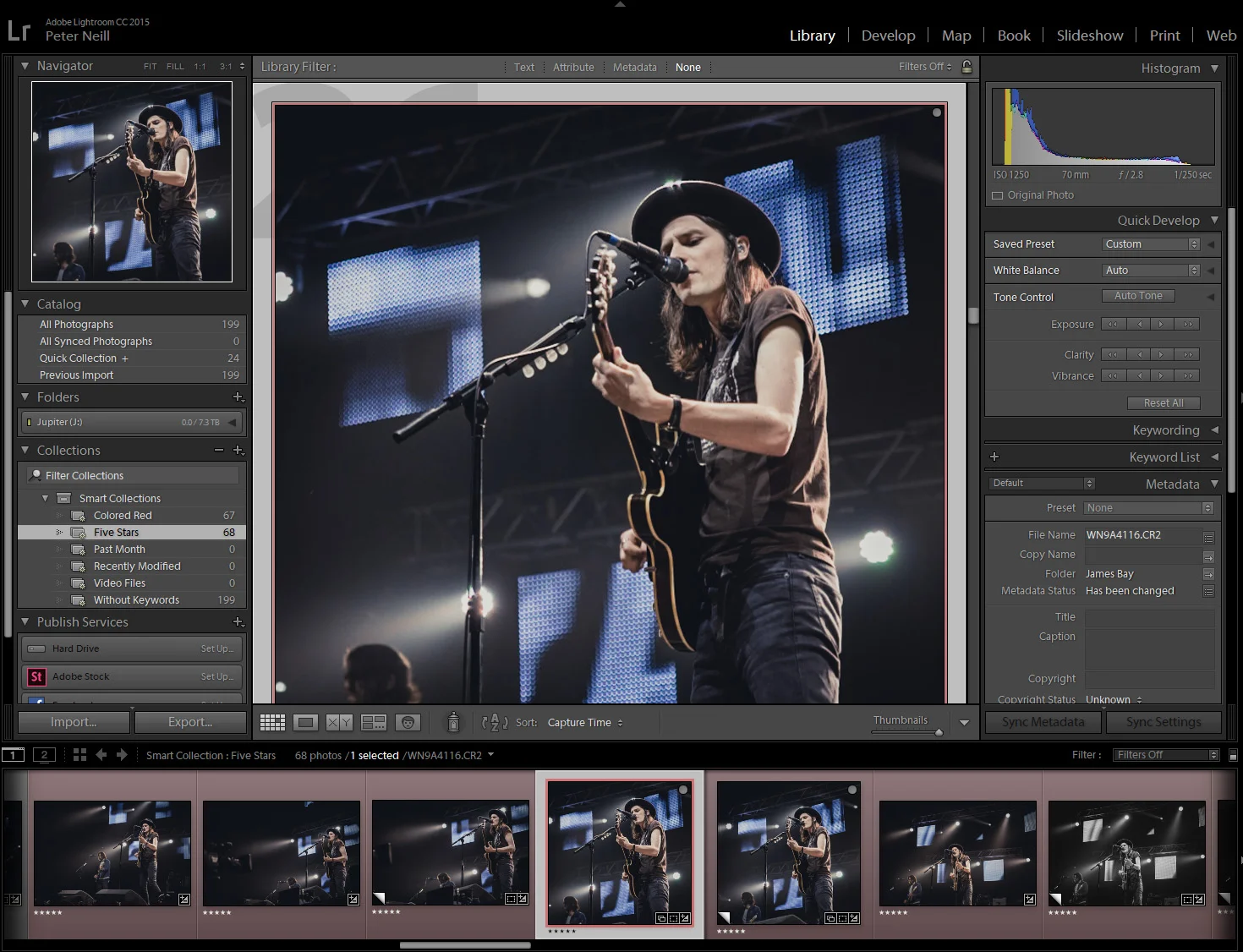Viewport: 1243px width, 952px height.
Task: Open the White Balance Auto dropdown
Action: pyautogui.click(x=1151, y=271)
